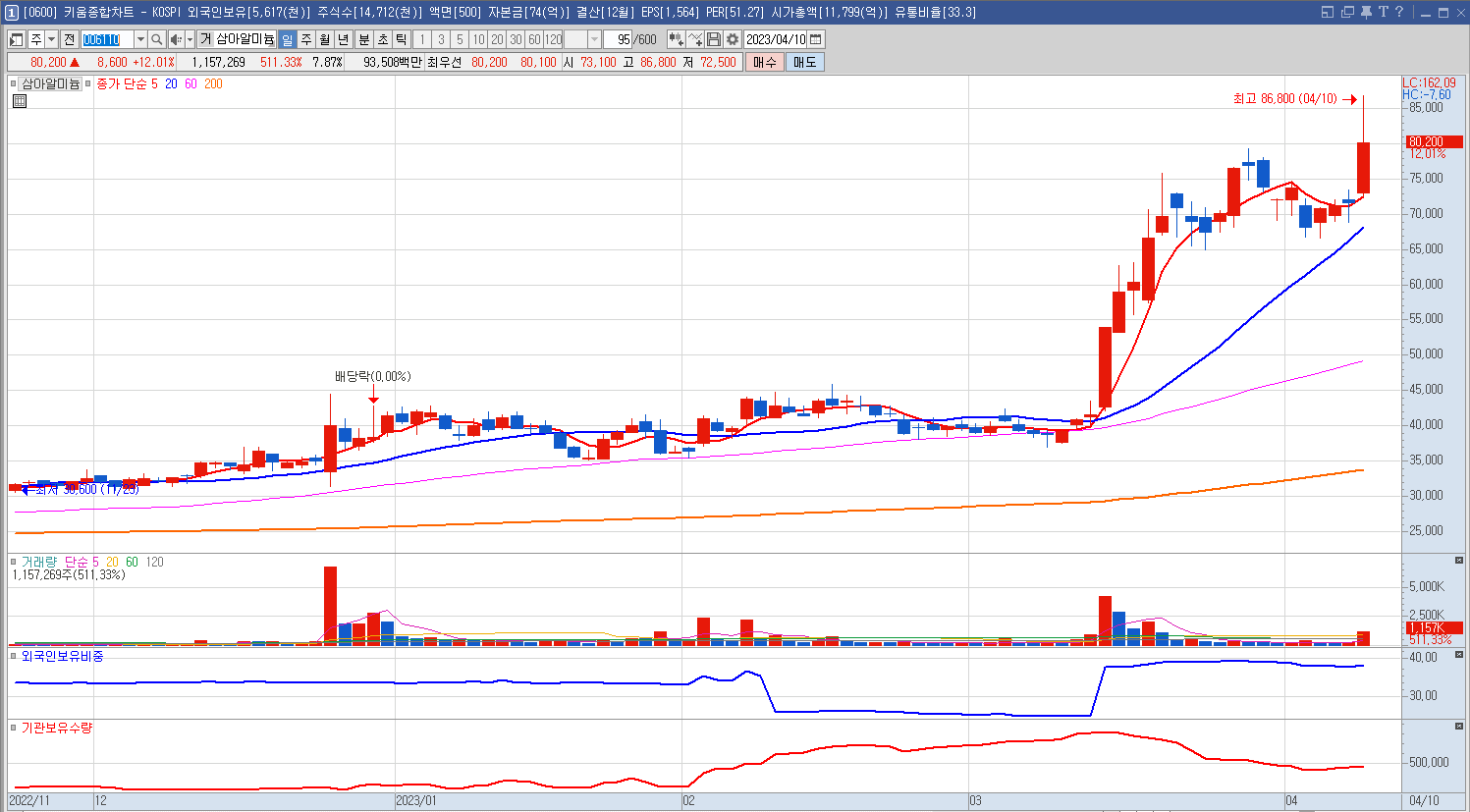
Task: Expand the speaker options dropdown arrow
Action: [x=190, y=39]
